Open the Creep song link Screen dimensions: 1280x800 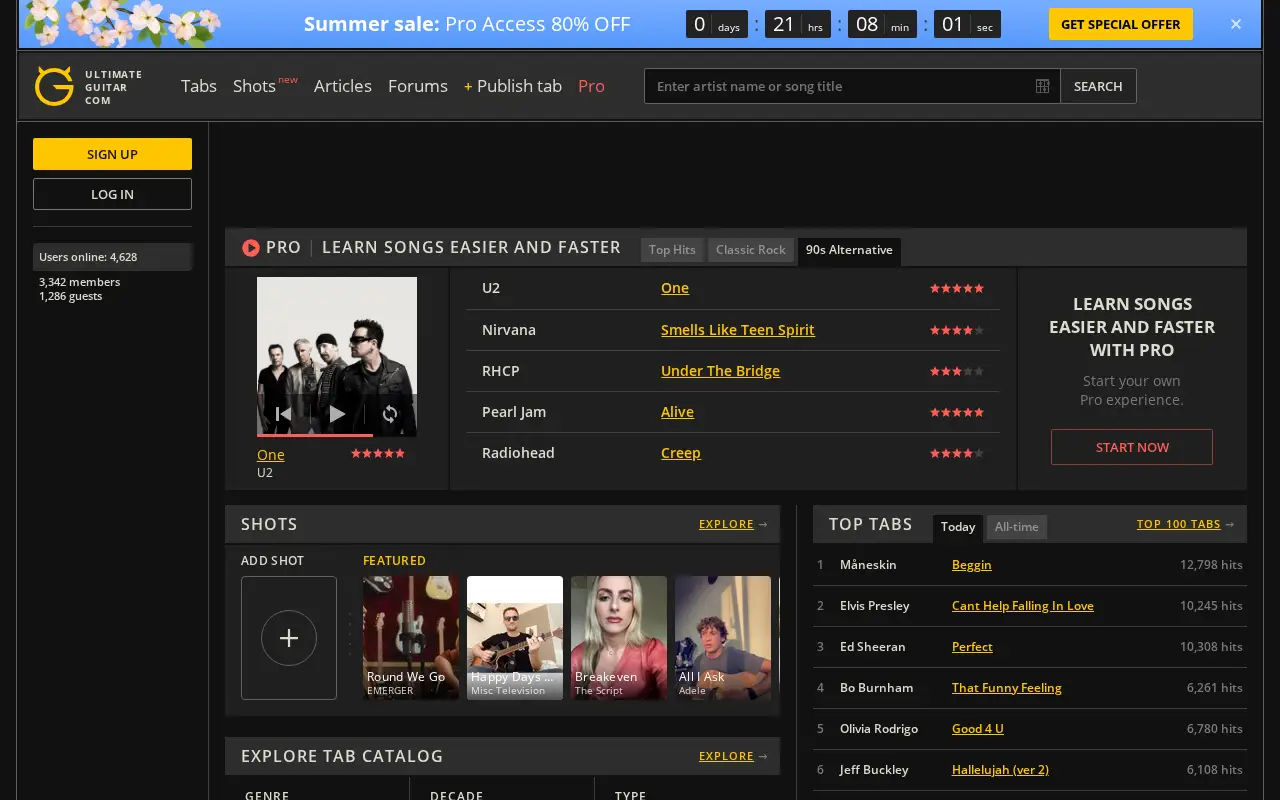(681, 453)
